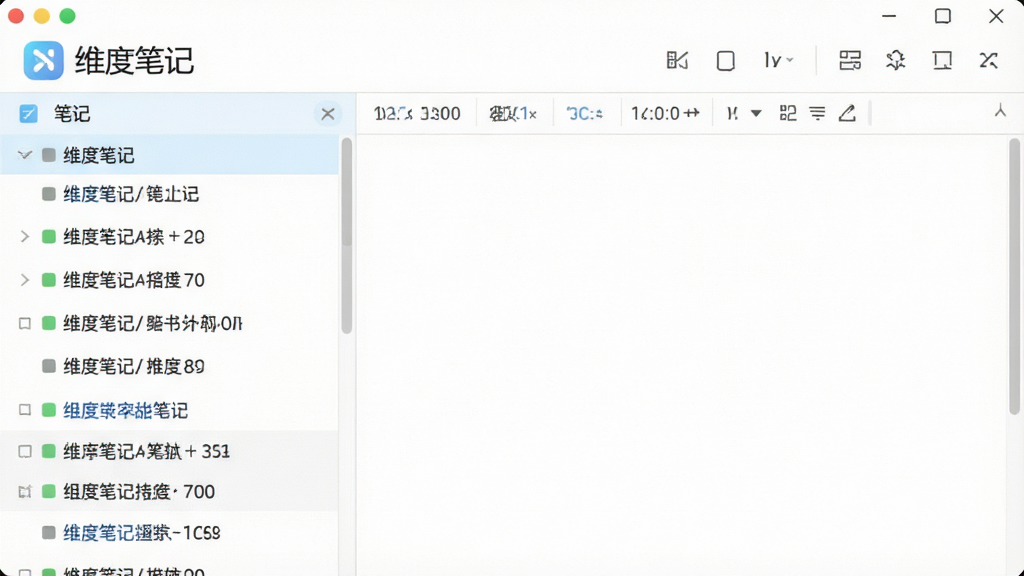Click the panel split icon in top toolbar

[677, 61]
